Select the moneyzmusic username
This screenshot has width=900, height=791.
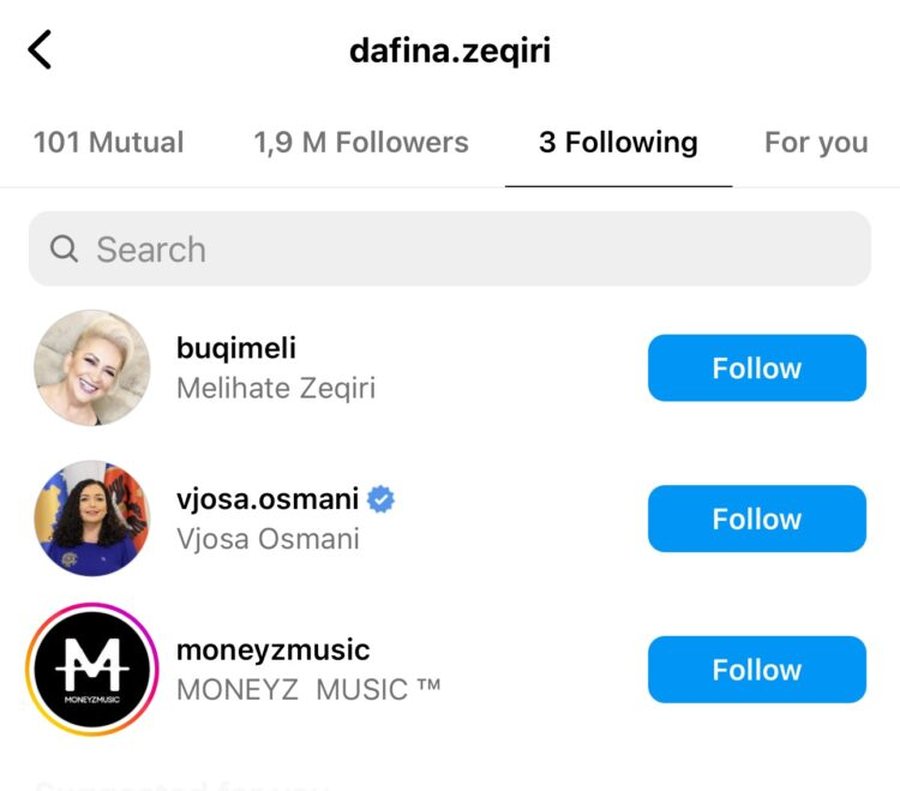(273, 649)
